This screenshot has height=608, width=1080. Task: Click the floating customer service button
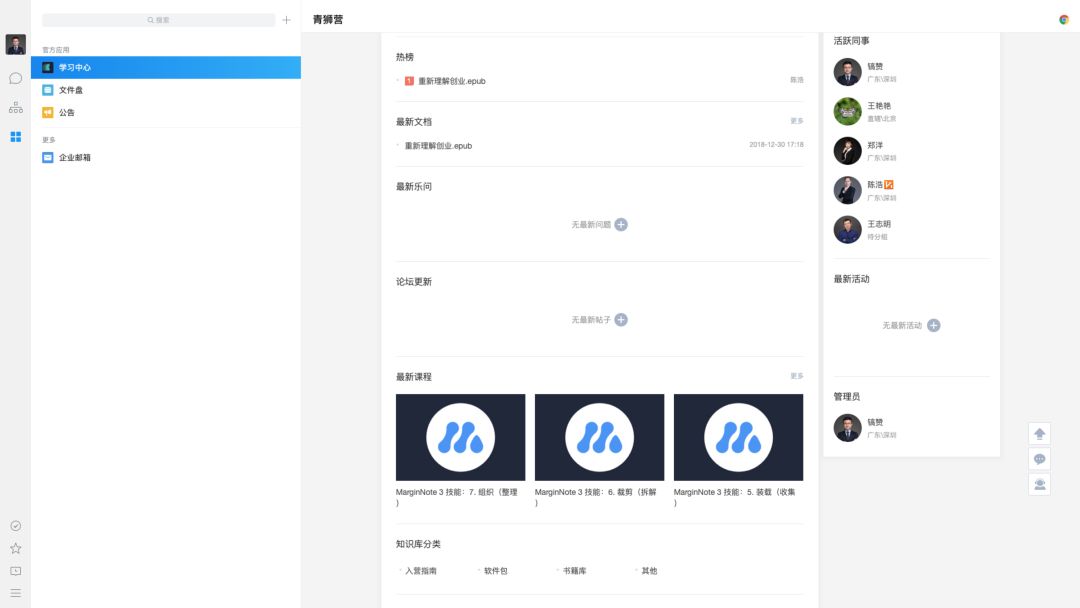1039,485
